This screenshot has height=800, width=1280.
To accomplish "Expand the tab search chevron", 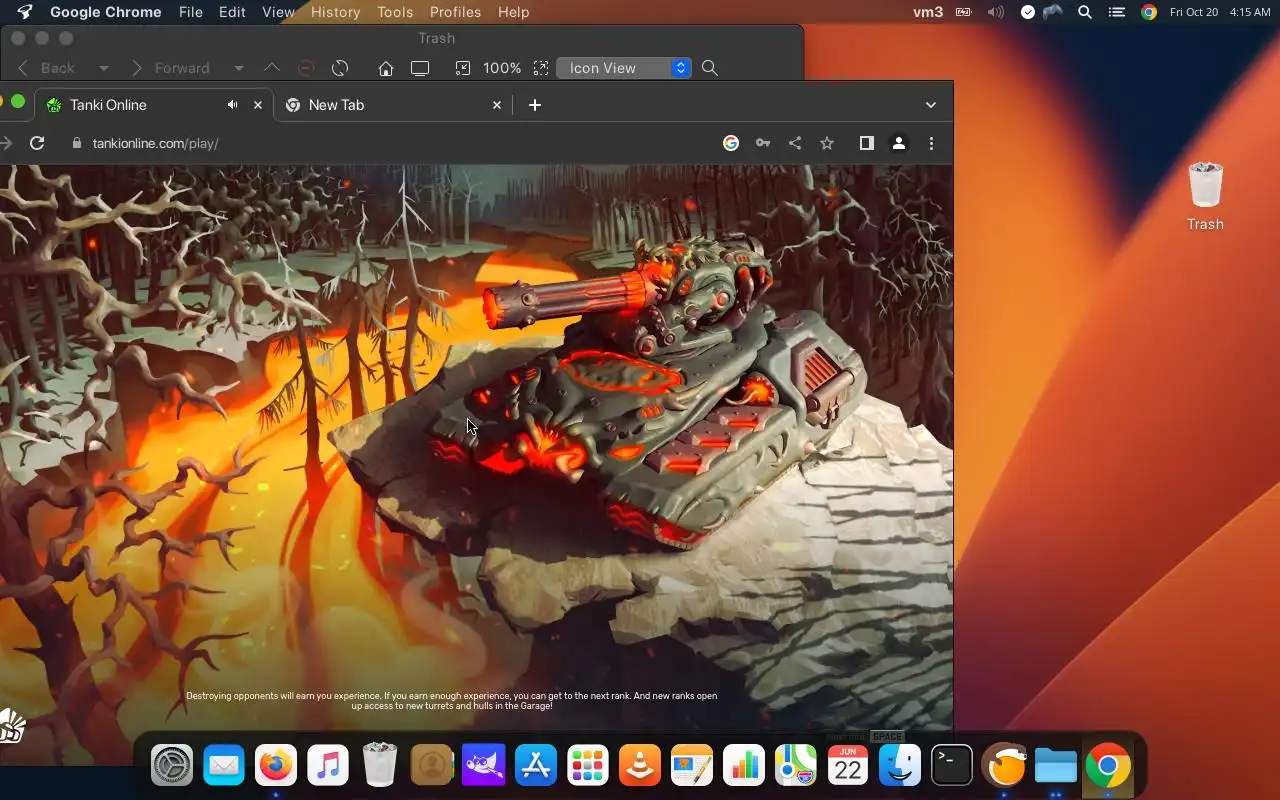I will click(x=931, y=105).
